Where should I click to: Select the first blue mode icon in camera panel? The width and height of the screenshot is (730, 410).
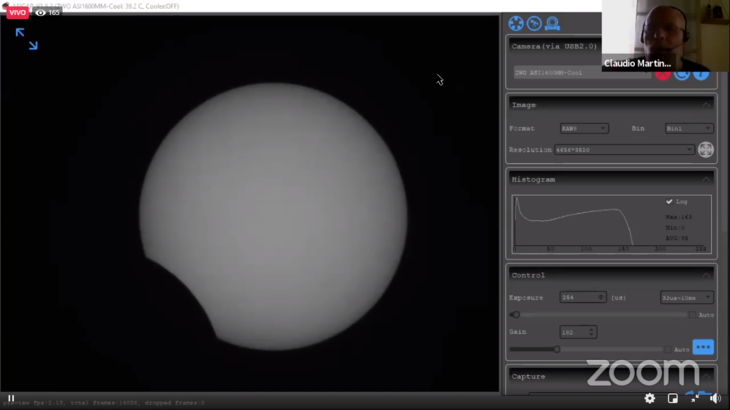point(516,24)
